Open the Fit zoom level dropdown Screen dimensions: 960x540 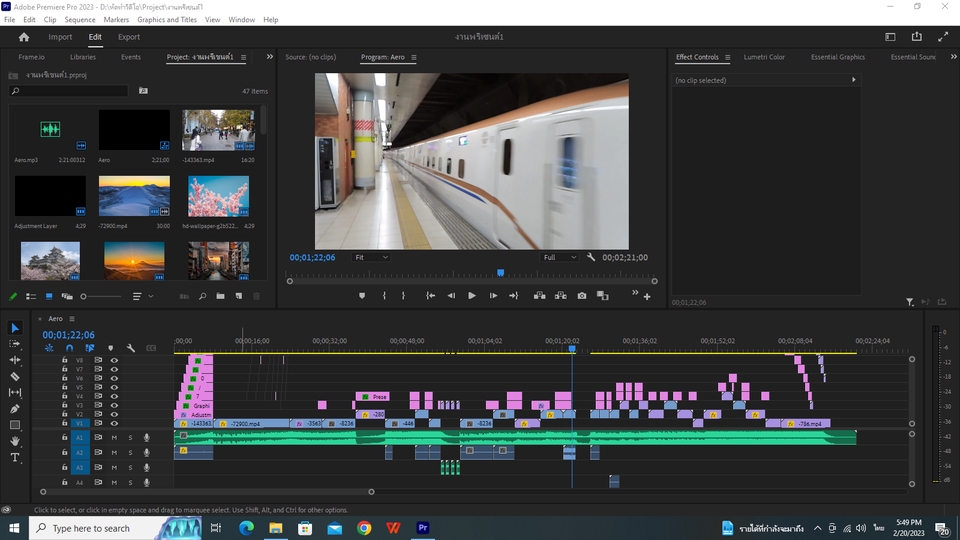(370, 257)
